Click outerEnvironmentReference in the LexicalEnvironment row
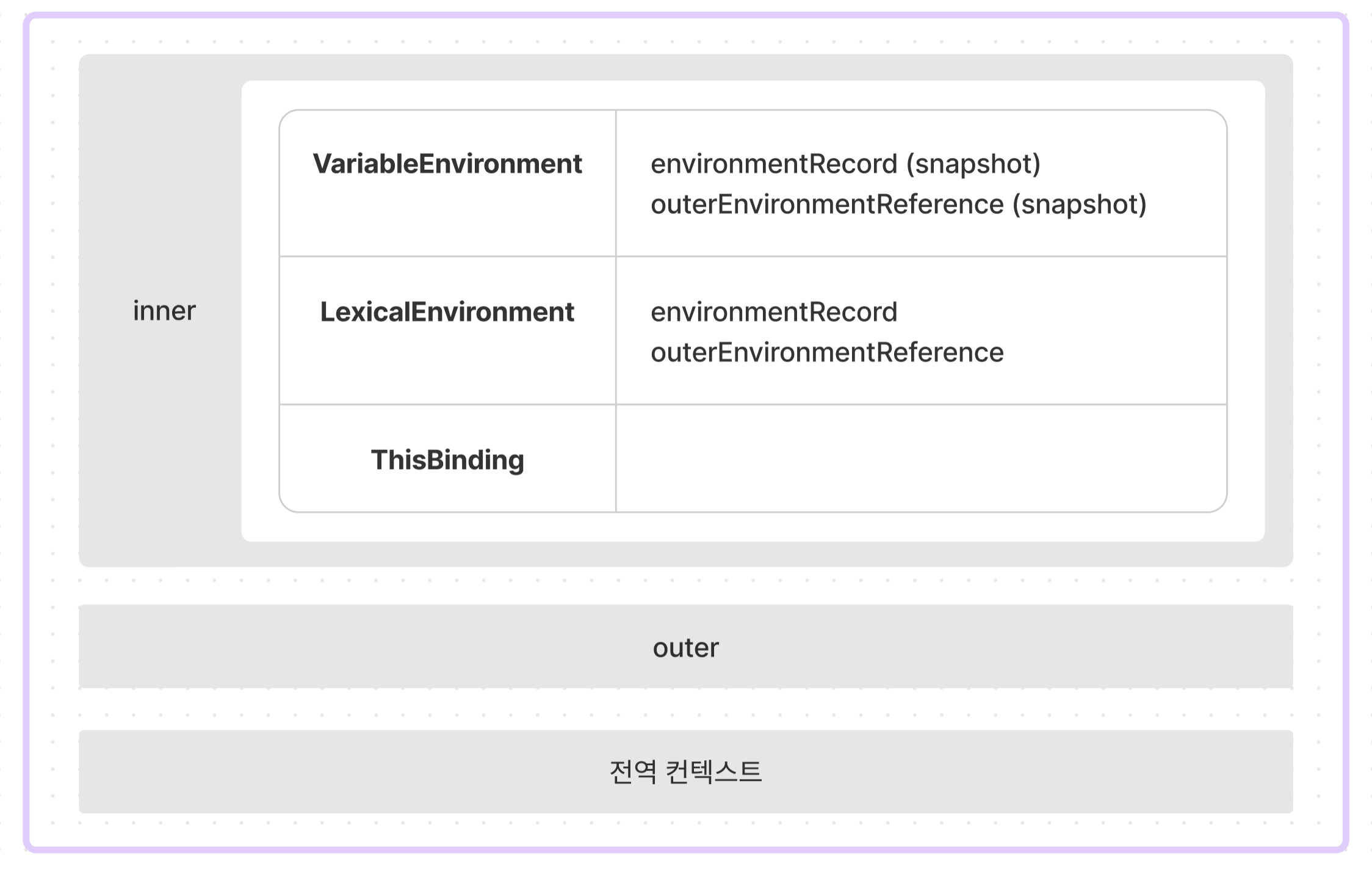 827,352
